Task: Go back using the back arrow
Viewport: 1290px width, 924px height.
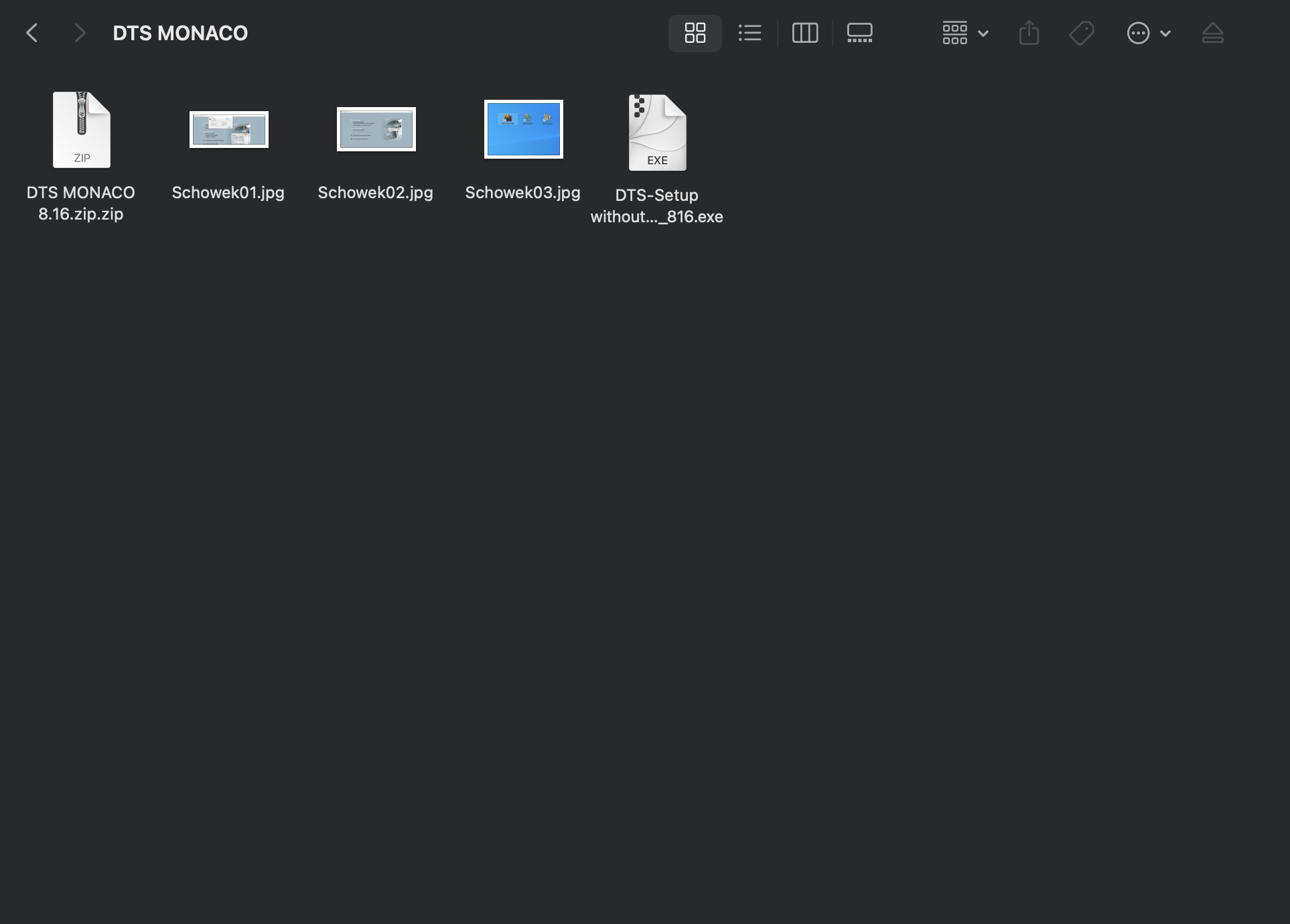Action: [31, 33]
